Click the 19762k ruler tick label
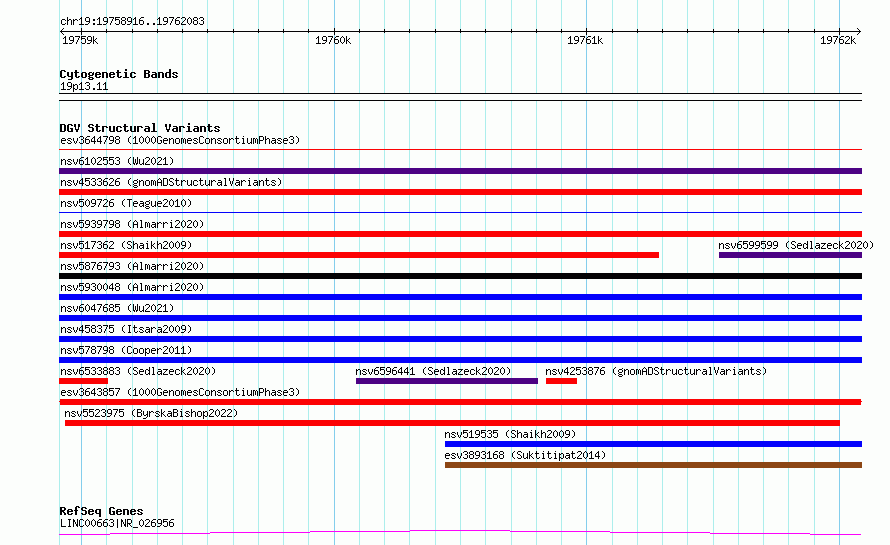The width and height of the screenshot is (890, 545). pos(838,40)
